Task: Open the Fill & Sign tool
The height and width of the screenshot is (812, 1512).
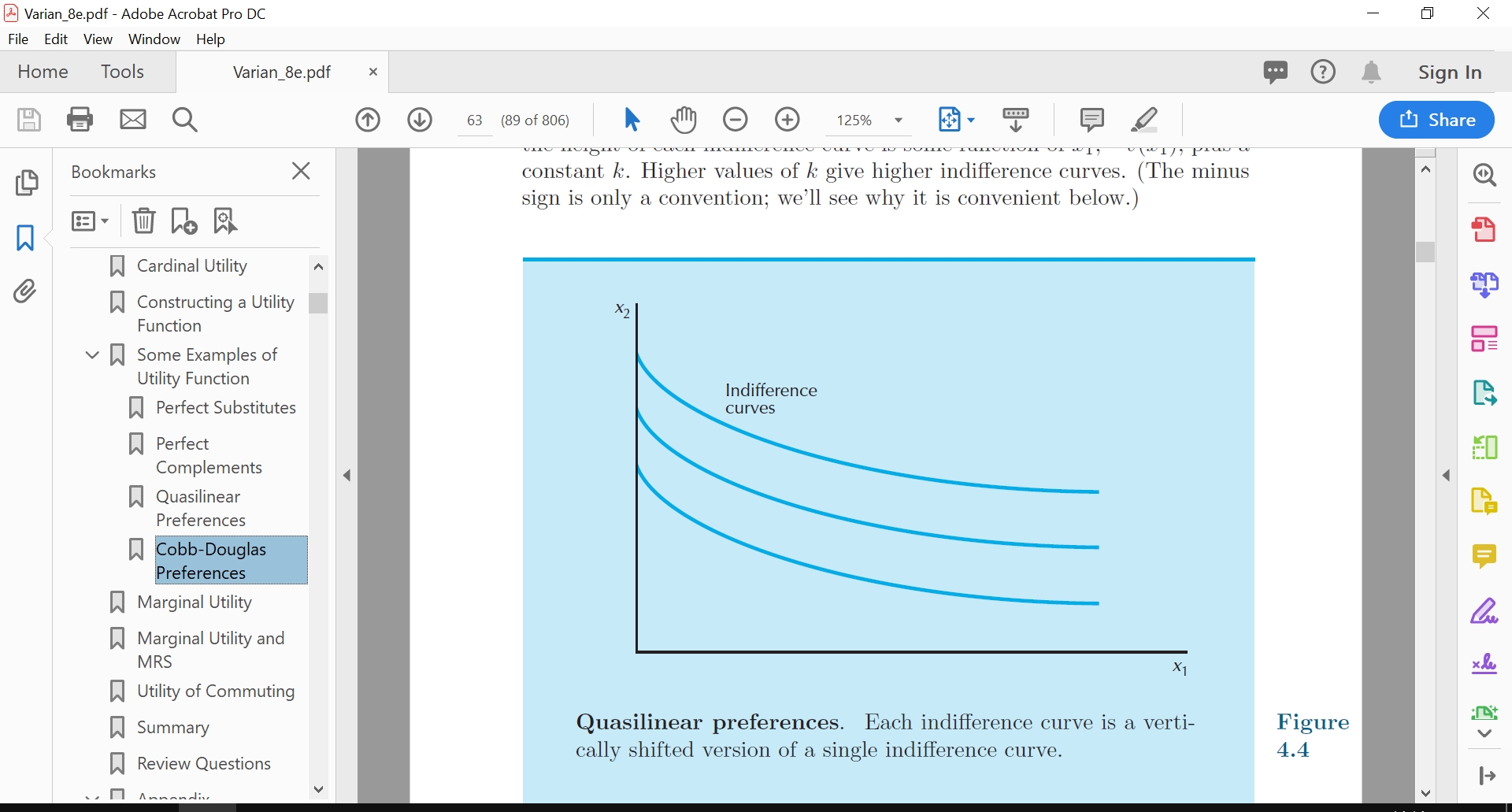Action: tap(1484, 611)
